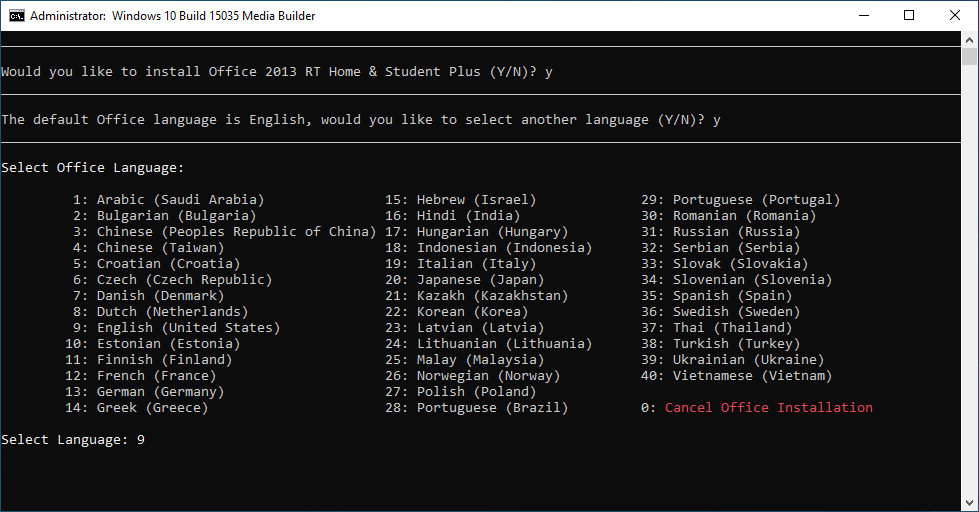Click the 'Arabic (Saudi Arabia)' entry
The image size is (979, 512).
[x=180, y=200]
